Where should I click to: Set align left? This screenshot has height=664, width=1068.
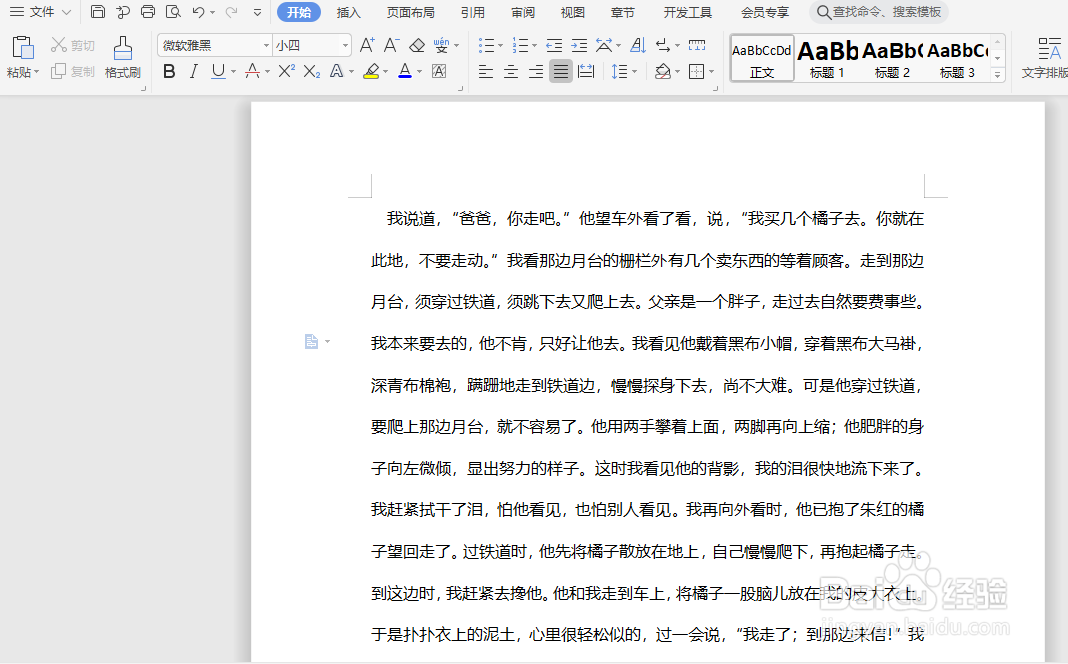(x=486, y=71)
